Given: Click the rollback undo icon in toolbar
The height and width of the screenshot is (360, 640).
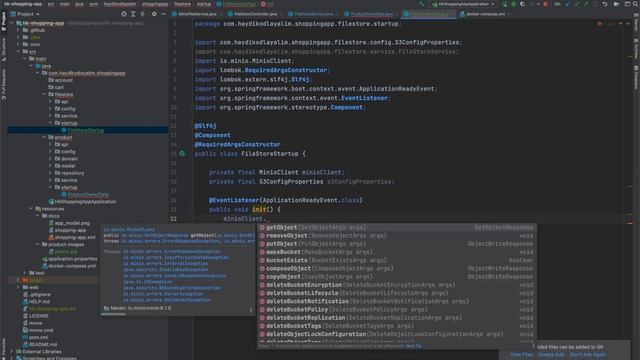Looking at the screenshot, I should 605,4.
